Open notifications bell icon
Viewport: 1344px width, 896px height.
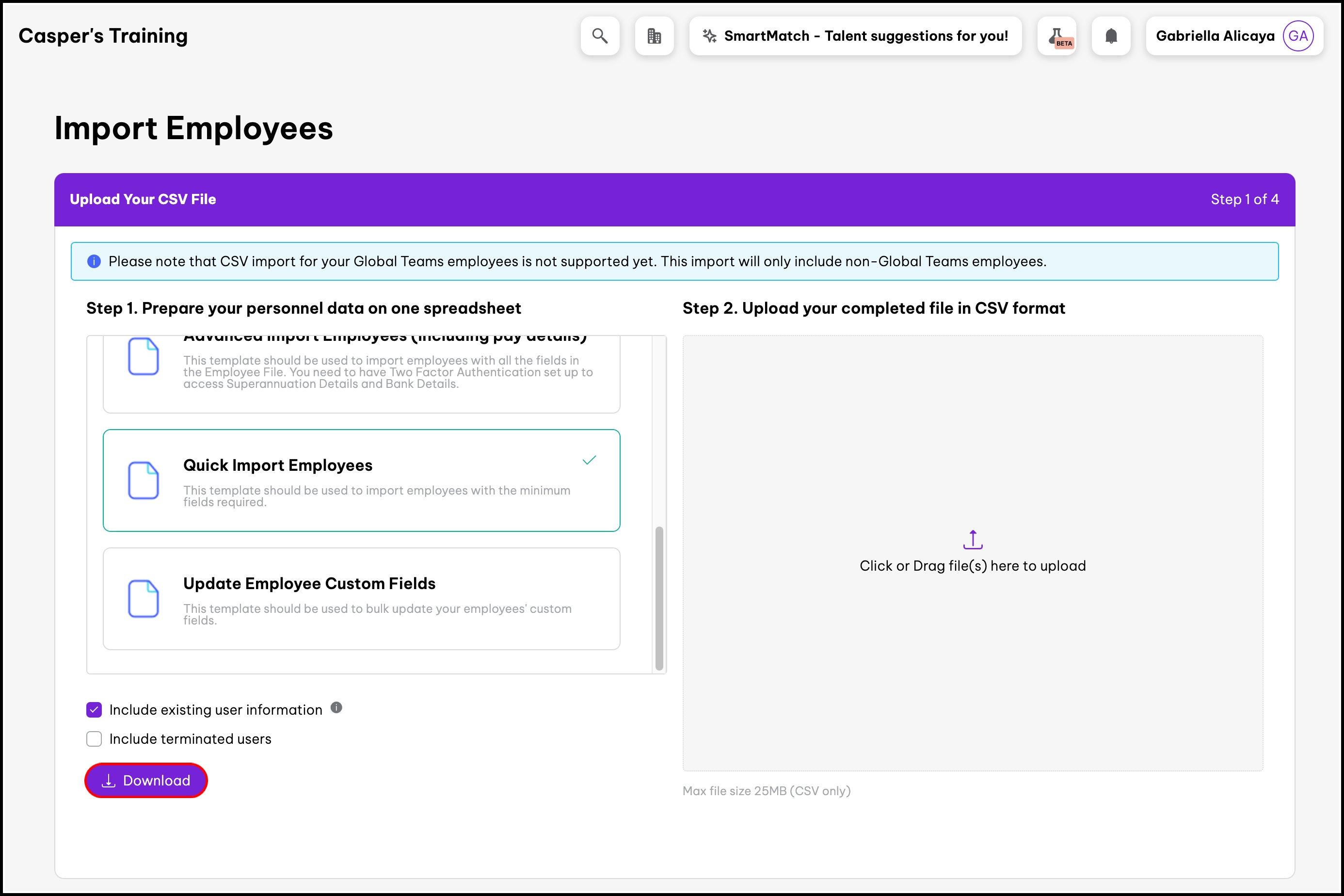point(1110,36)
